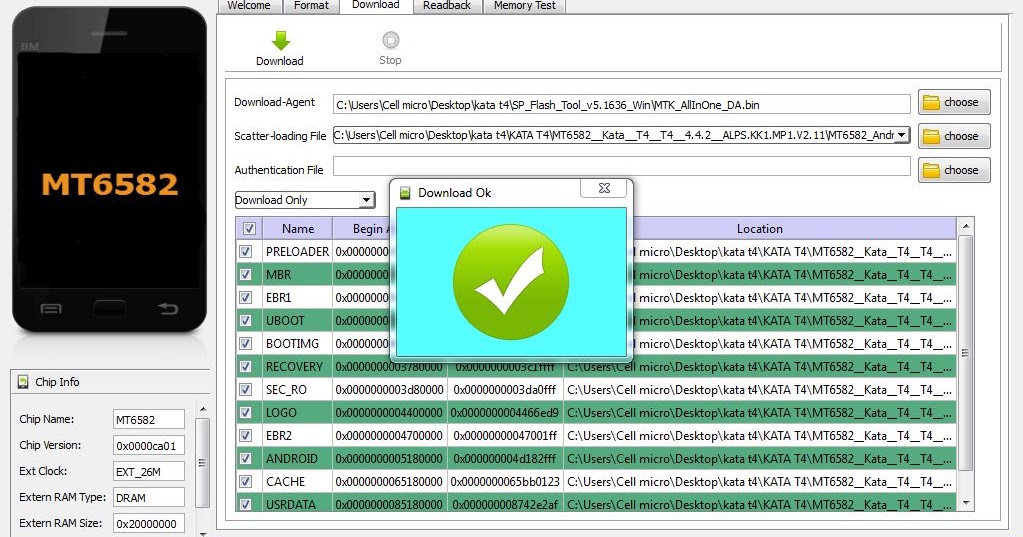Click the Chip Version field 0x0000ca01
The image size is (1023, 537).
click(149, 446)
